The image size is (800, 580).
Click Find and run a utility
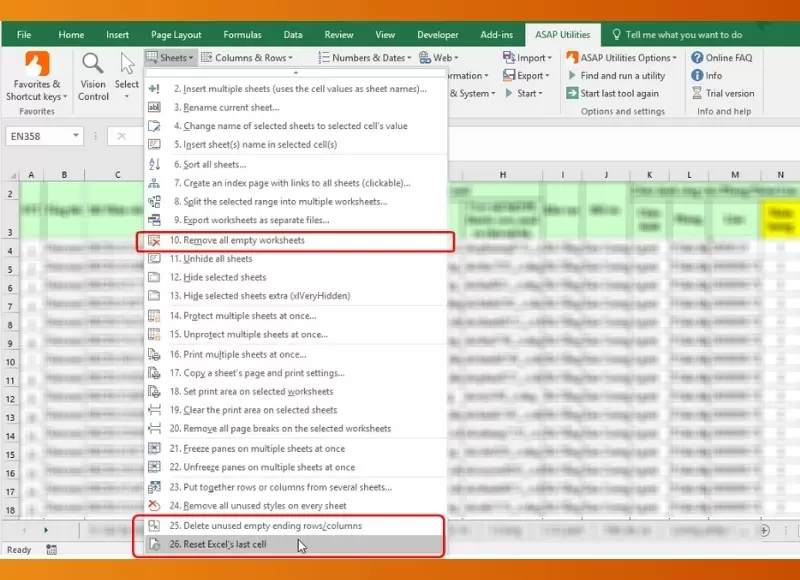click(x=616, y=75)
